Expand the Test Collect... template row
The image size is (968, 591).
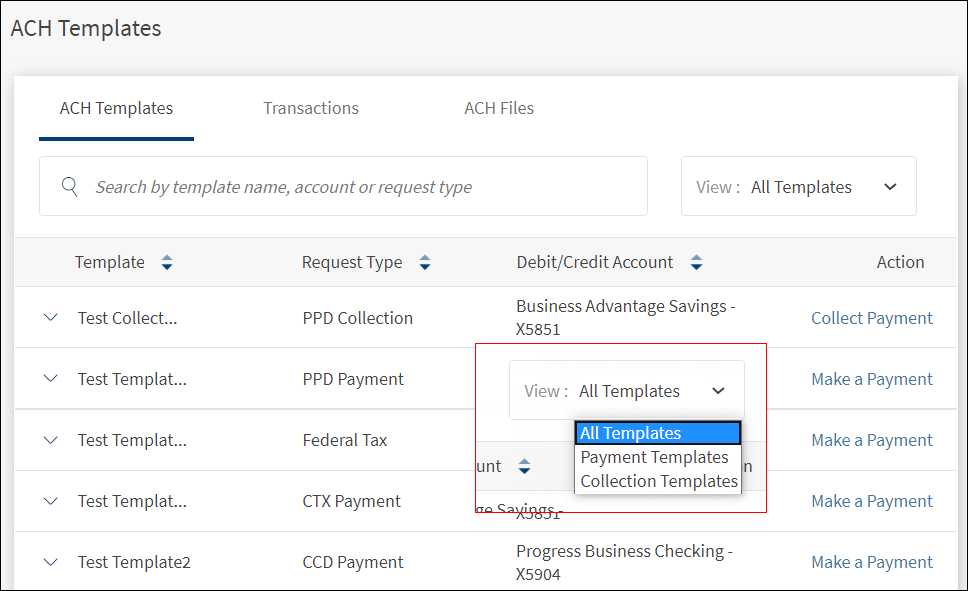(x=51, y=318)
